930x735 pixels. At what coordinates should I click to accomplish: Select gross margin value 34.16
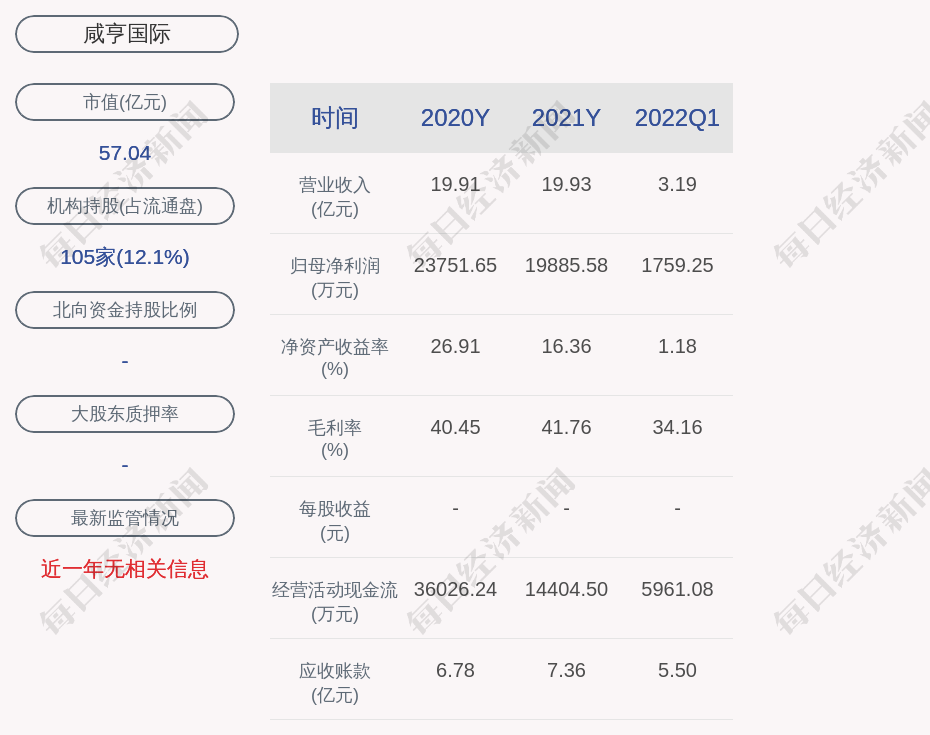click(x=677, y=427)
